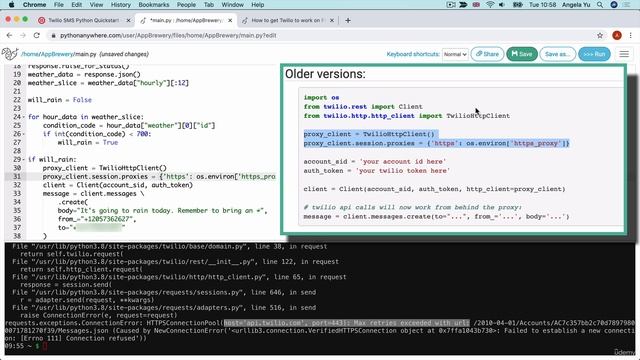Open the clock showing Tue 10:58
Image resolution: width=640 pixels, height=360 pixels.
(542, 4)
